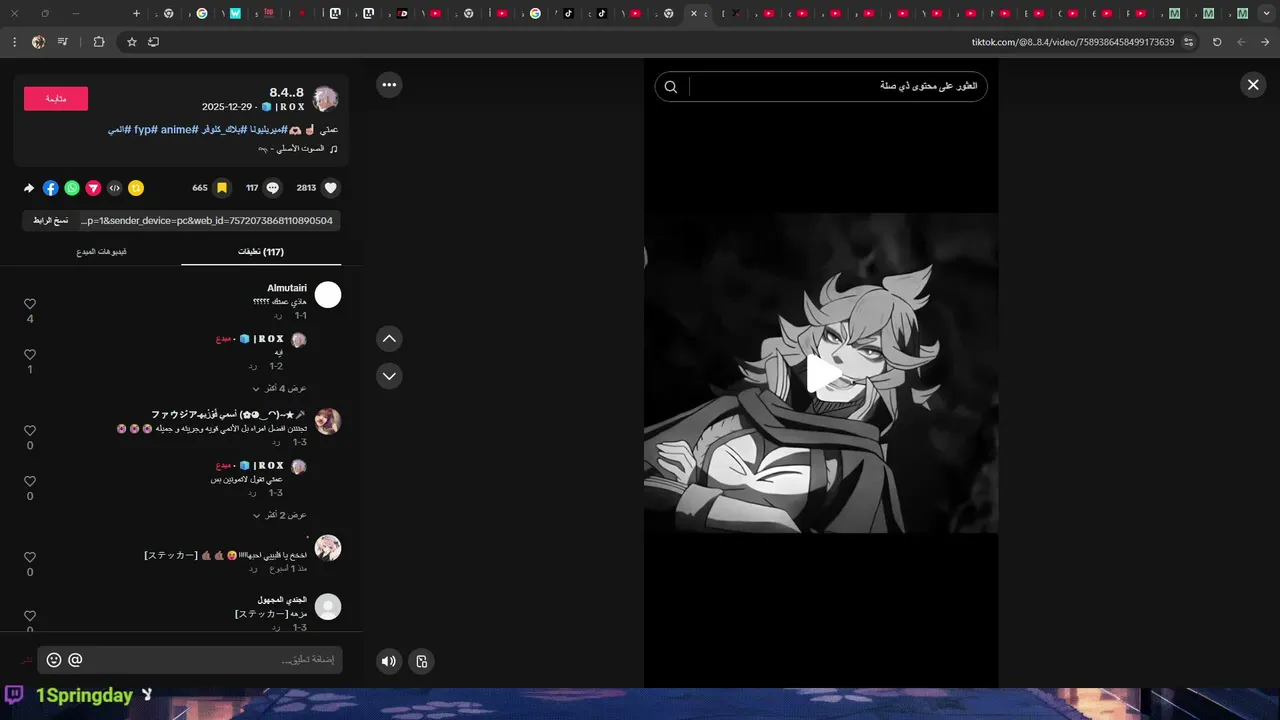Click the search magnifier in the video search bar
Image resolution: width=1280 pixels, height=720 pixels.
point(671,87)
